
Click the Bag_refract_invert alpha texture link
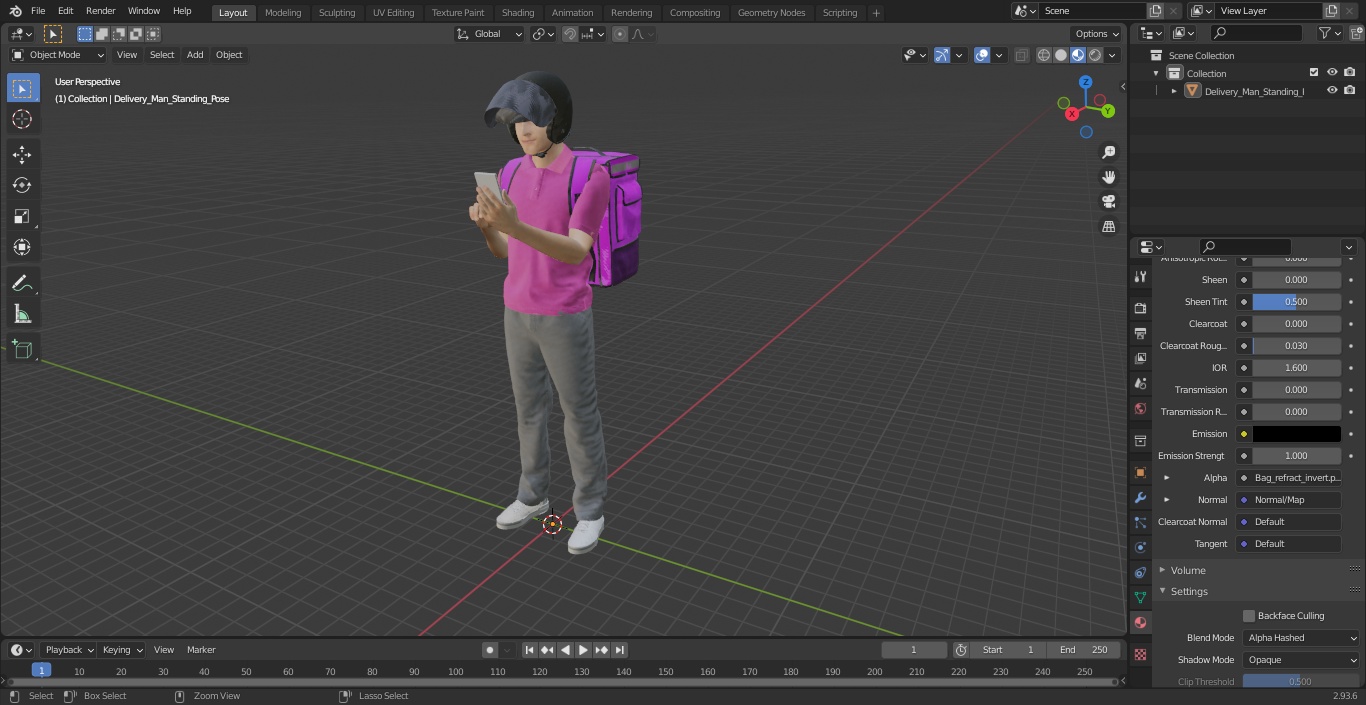(1289, 478)
